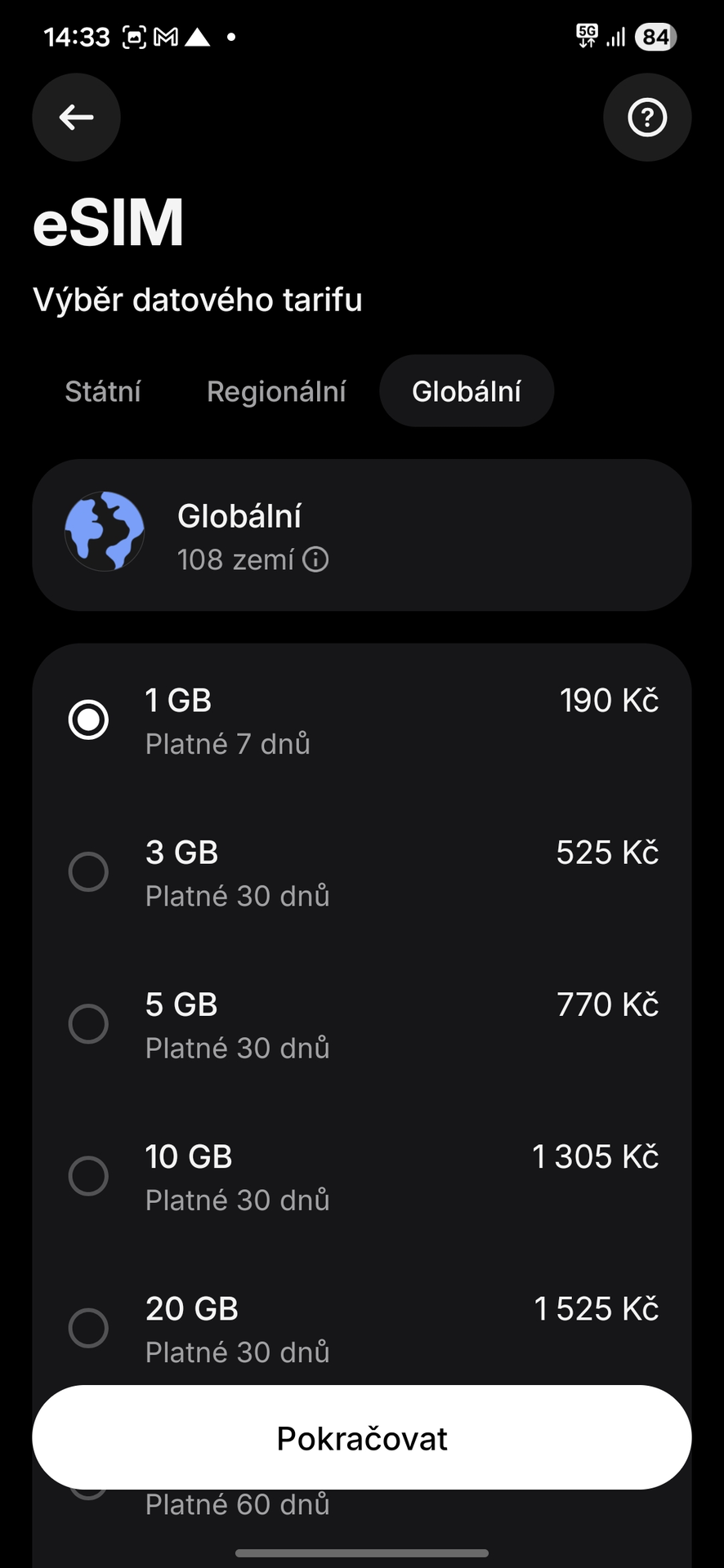Select the Globální tab
724x1568 pixels.
(467, 391)
